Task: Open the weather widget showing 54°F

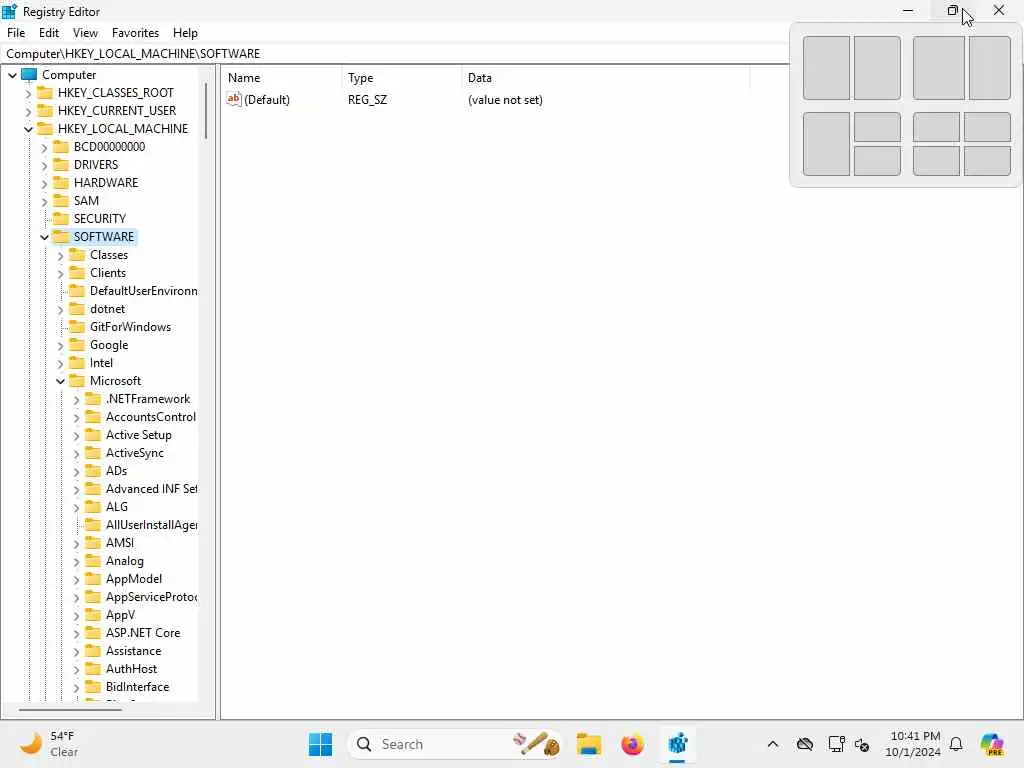Action: pyautogui.click(x=49, y=744)
